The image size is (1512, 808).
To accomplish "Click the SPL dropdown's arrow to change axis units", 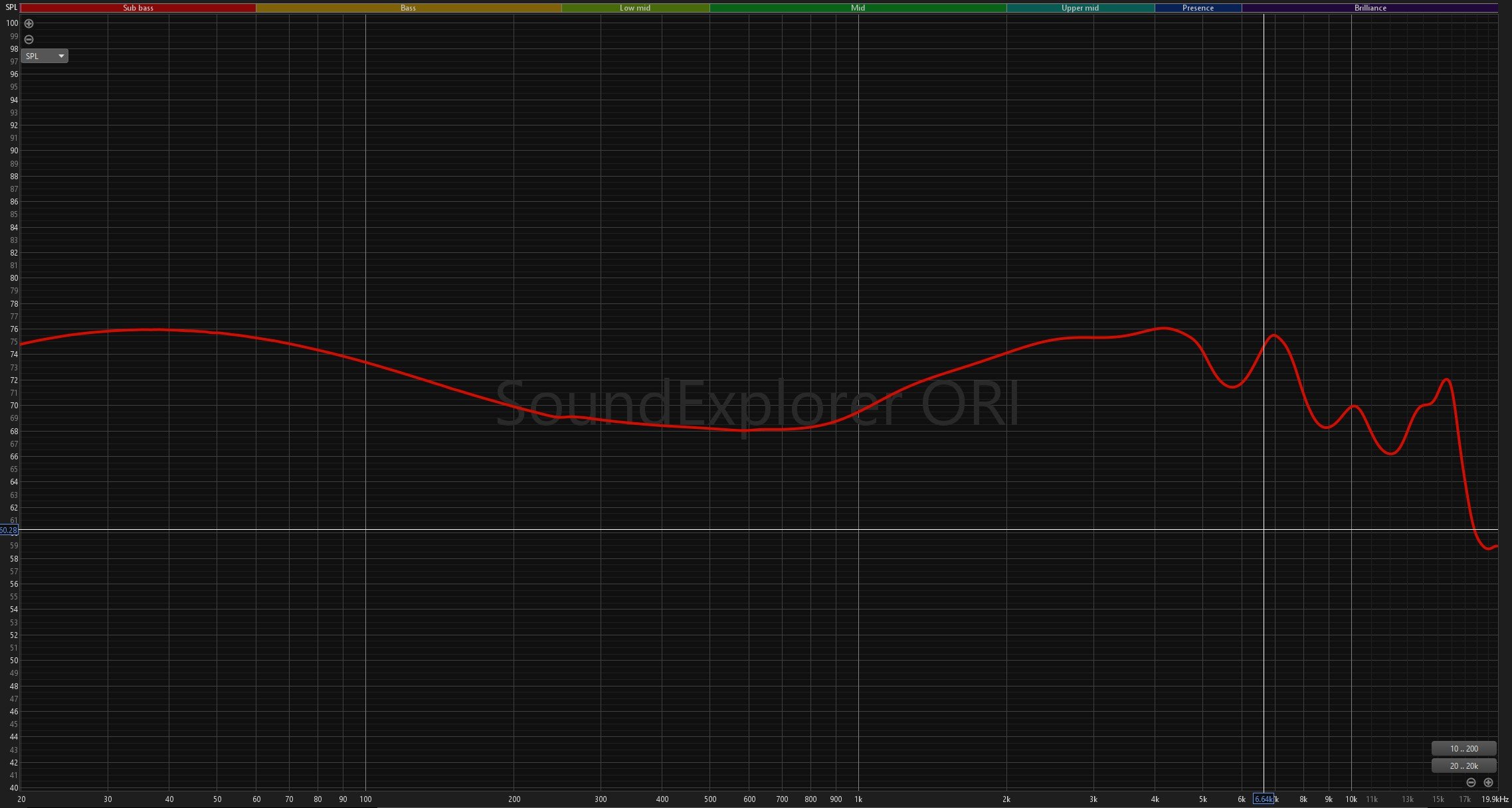I will point(62,56).
